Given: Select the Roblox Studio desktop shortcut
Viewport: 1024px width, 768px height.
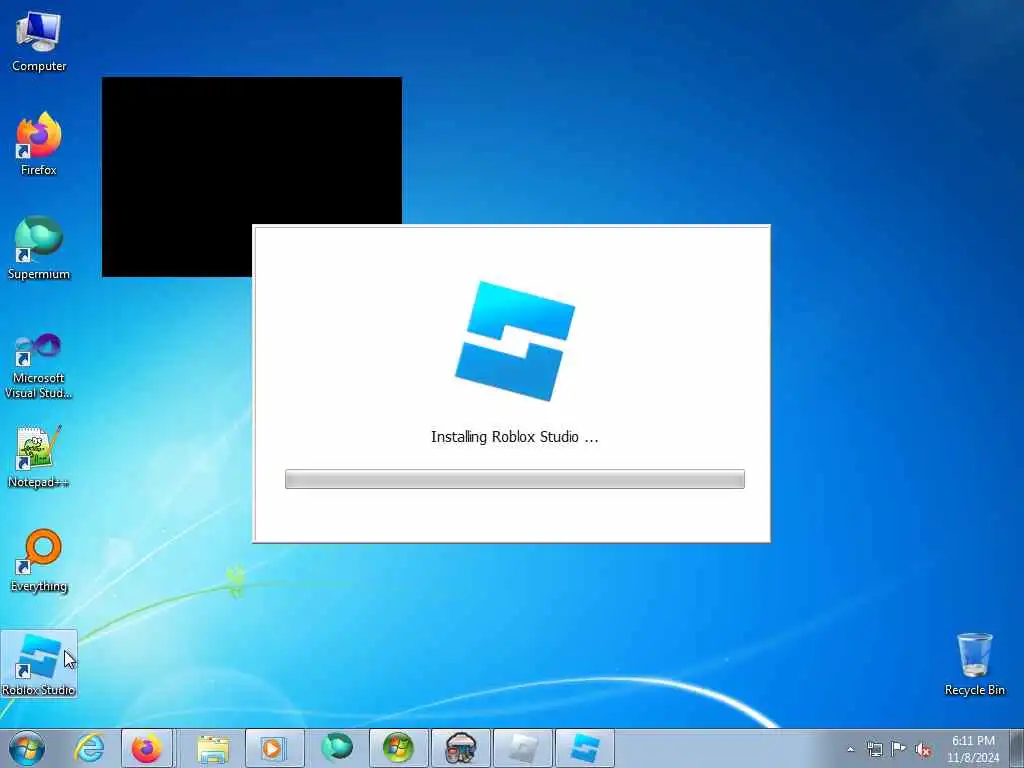Looking at the screenshot, I should point(39,664).
